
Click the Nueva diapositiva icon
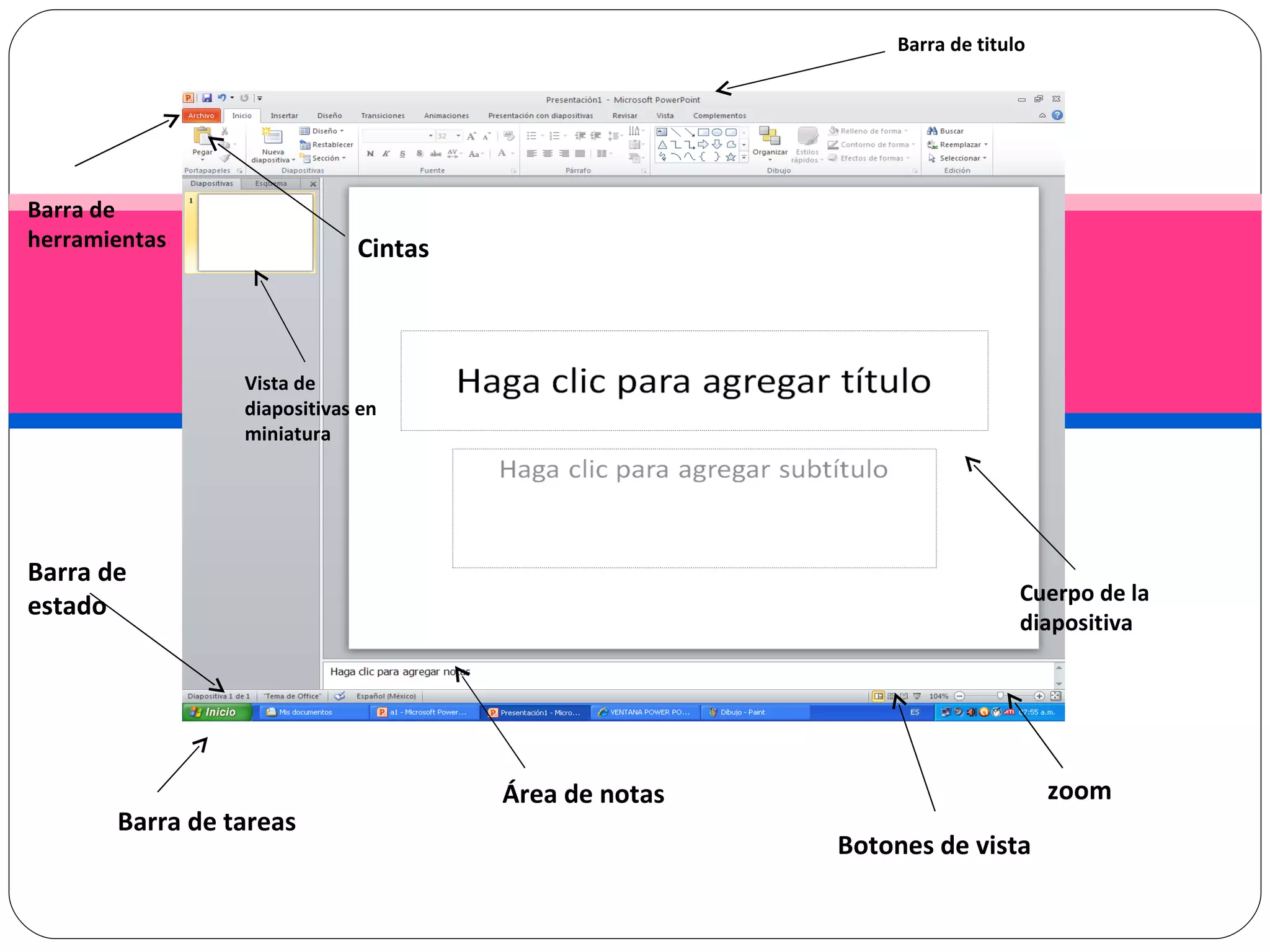(272, 136)
